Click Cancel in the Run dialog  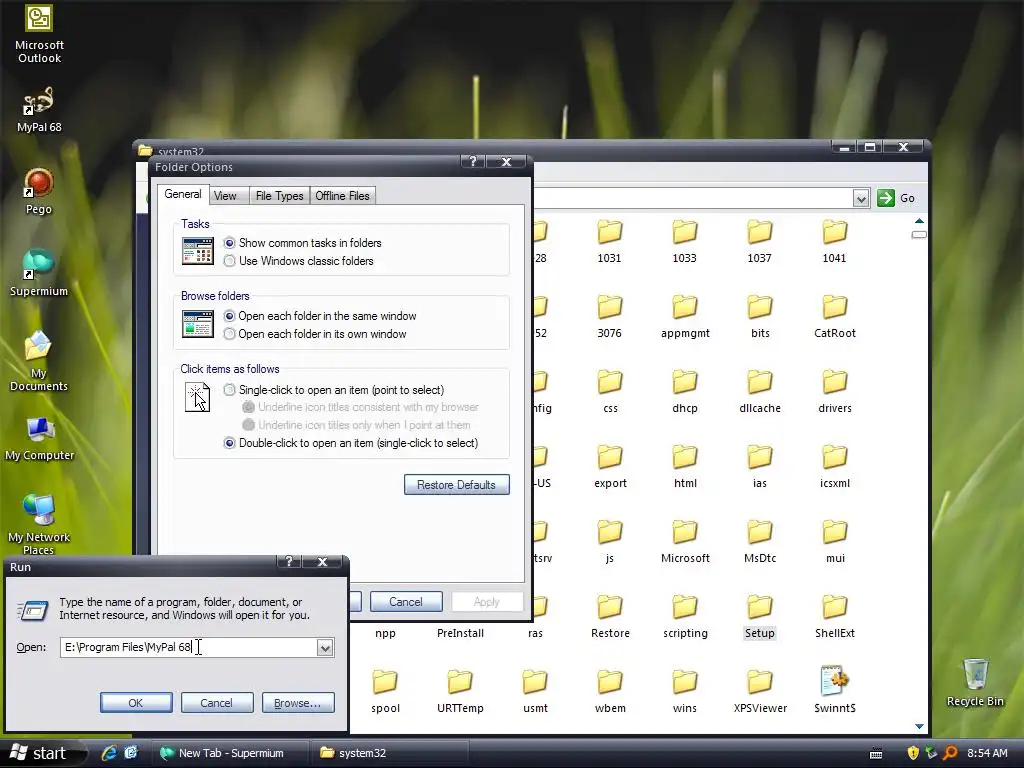[216, 703]
